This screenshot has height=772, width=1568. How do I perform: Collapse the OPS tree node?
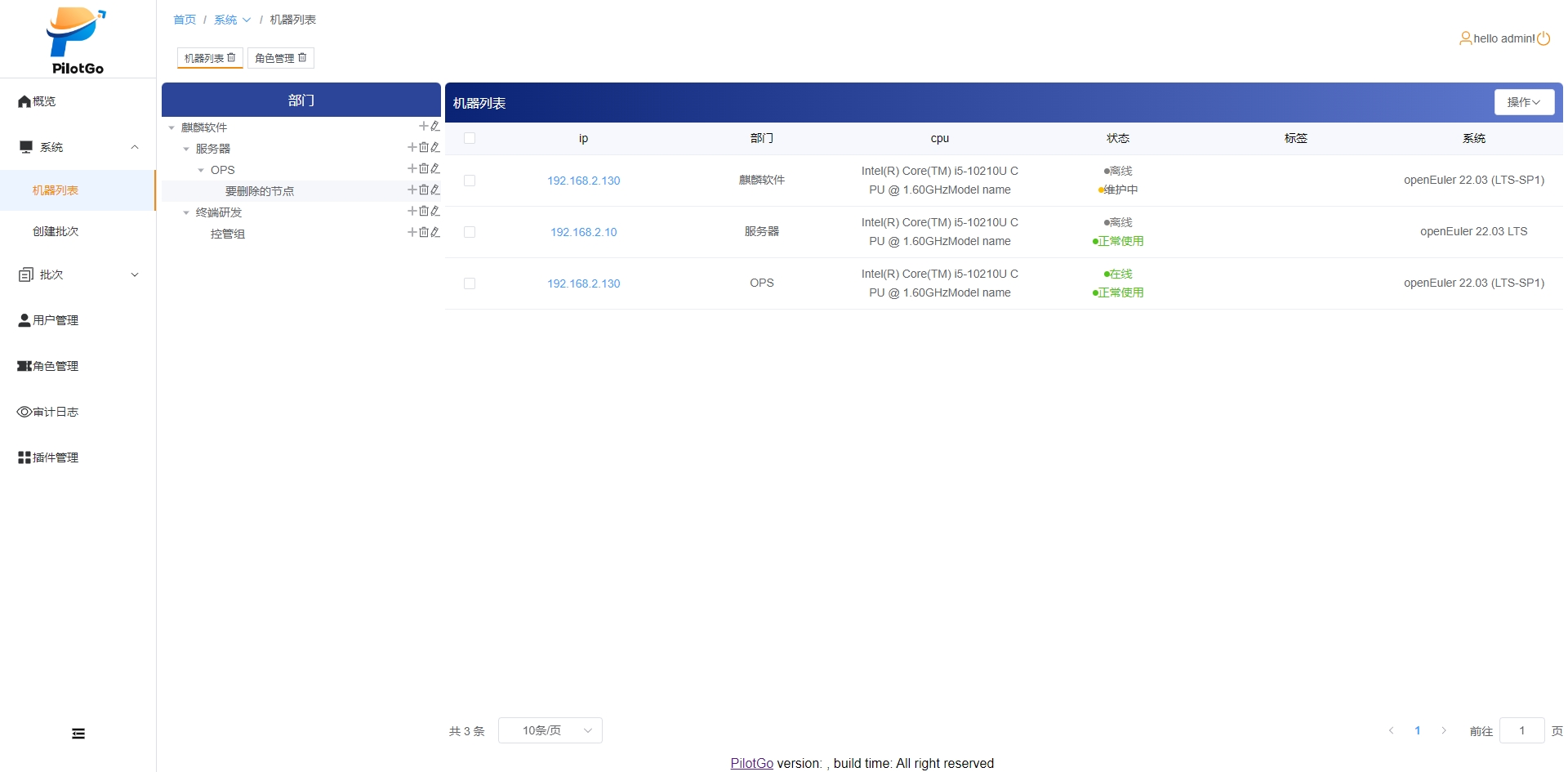[x=201, y=170]
